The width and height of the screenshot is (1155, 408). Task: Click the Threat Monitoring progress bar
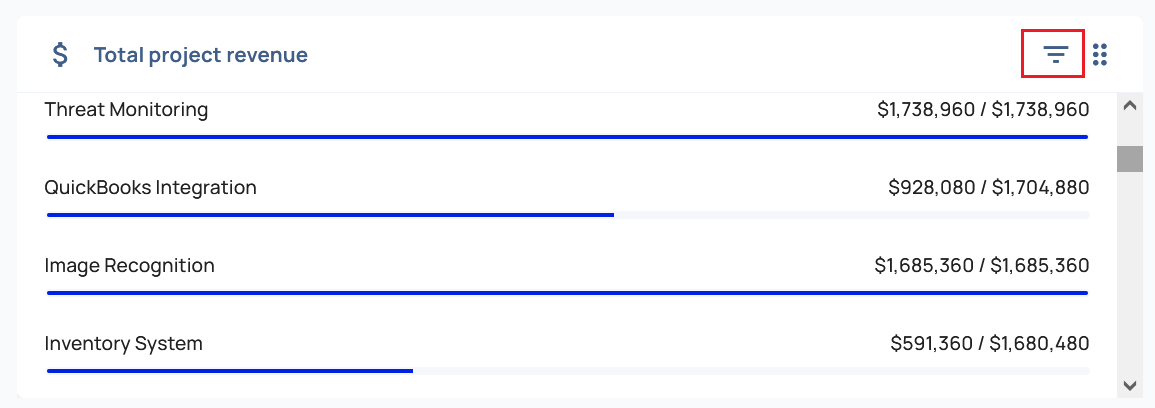567,136
